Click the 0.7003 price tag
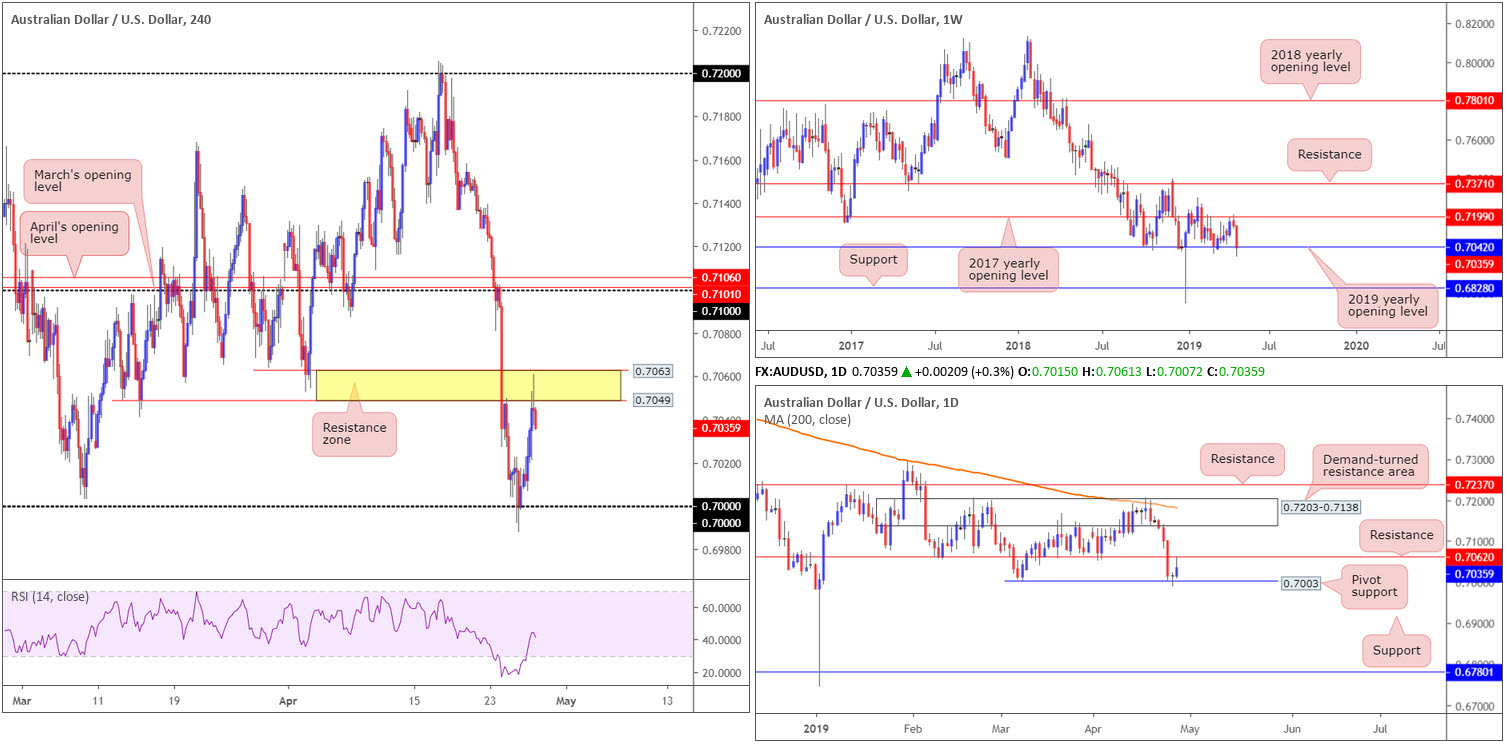Viewport: 1507px width, 744px height. coord(1299,581)
